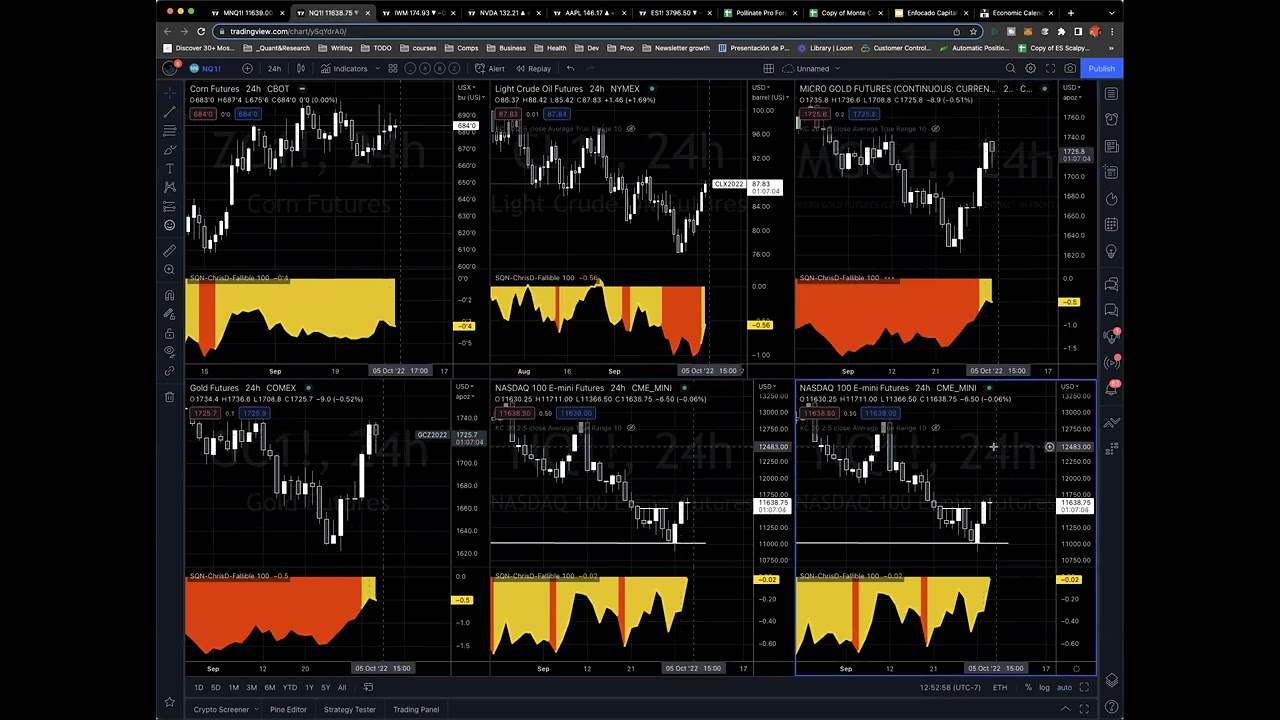Open the go-to-date icon
This screenshot has width=1280, height=720.
click(368, 687)
